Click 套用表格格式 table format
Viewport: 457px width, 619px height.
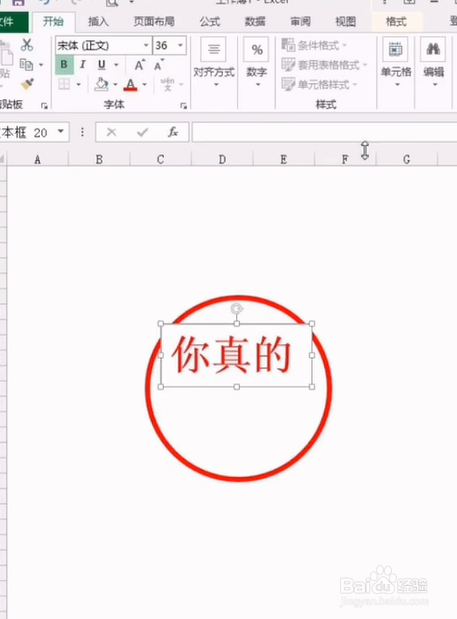tap(324, 65)
